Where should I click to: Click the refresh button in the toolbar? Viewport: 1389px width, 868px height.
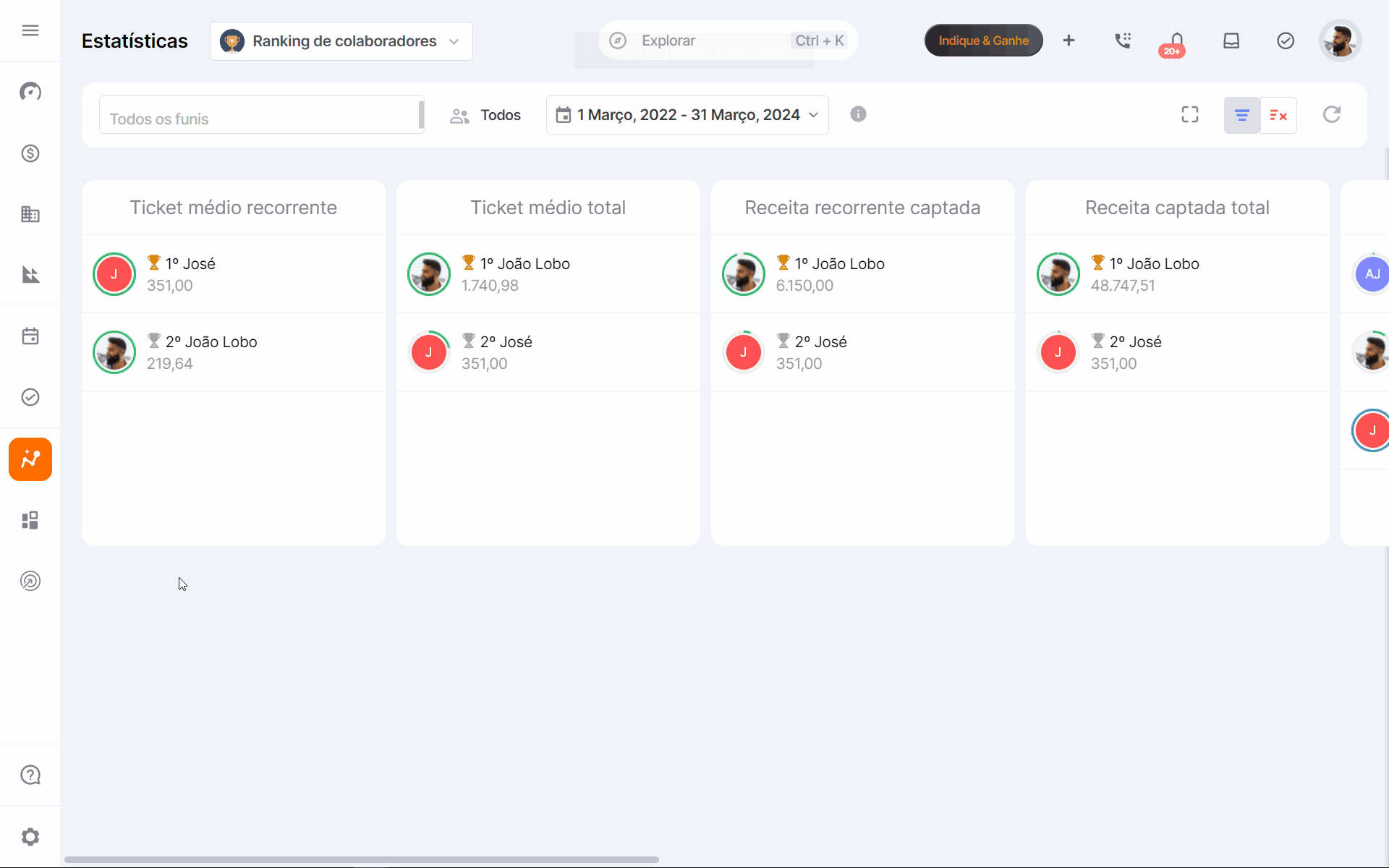(x=1332, y=114)
